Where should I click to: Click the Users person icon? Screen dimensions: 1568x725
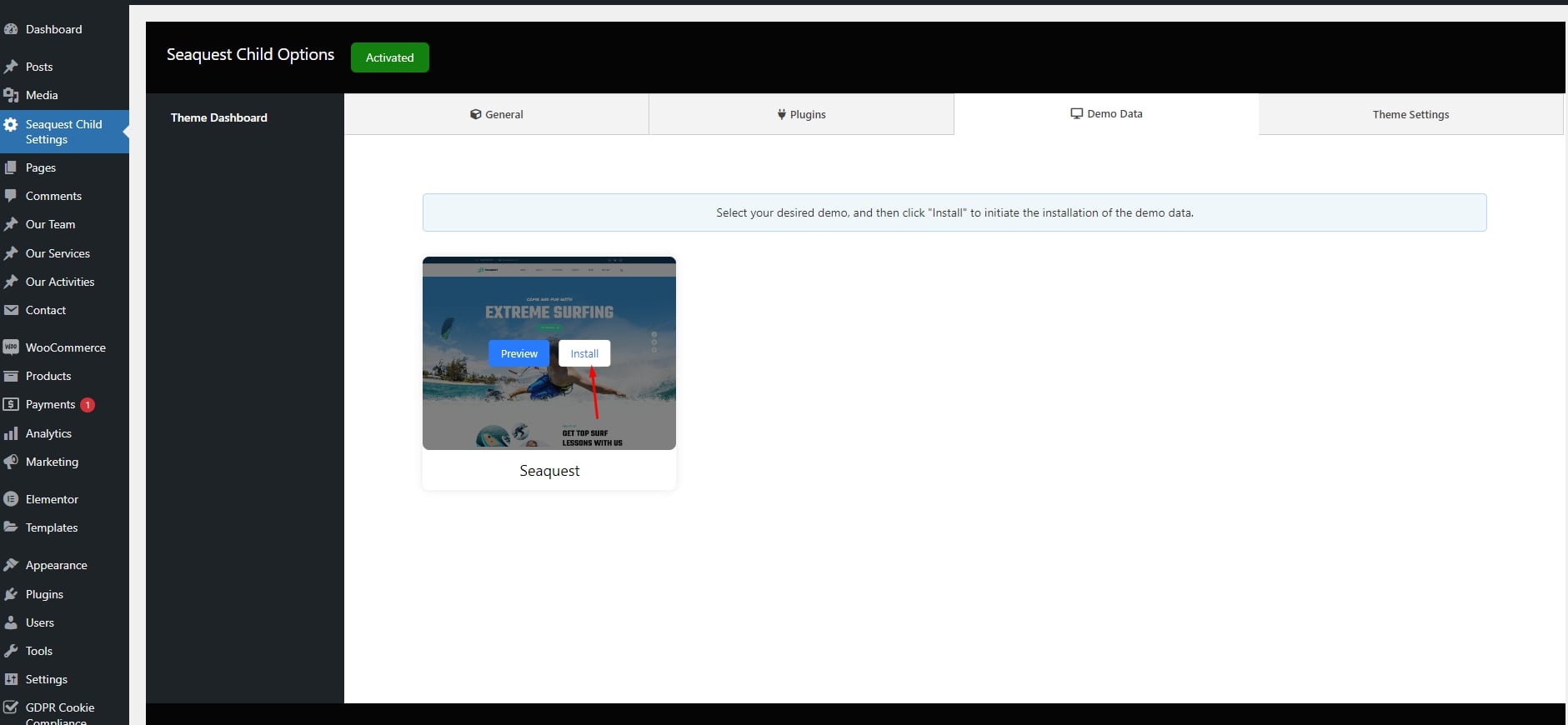11,622
